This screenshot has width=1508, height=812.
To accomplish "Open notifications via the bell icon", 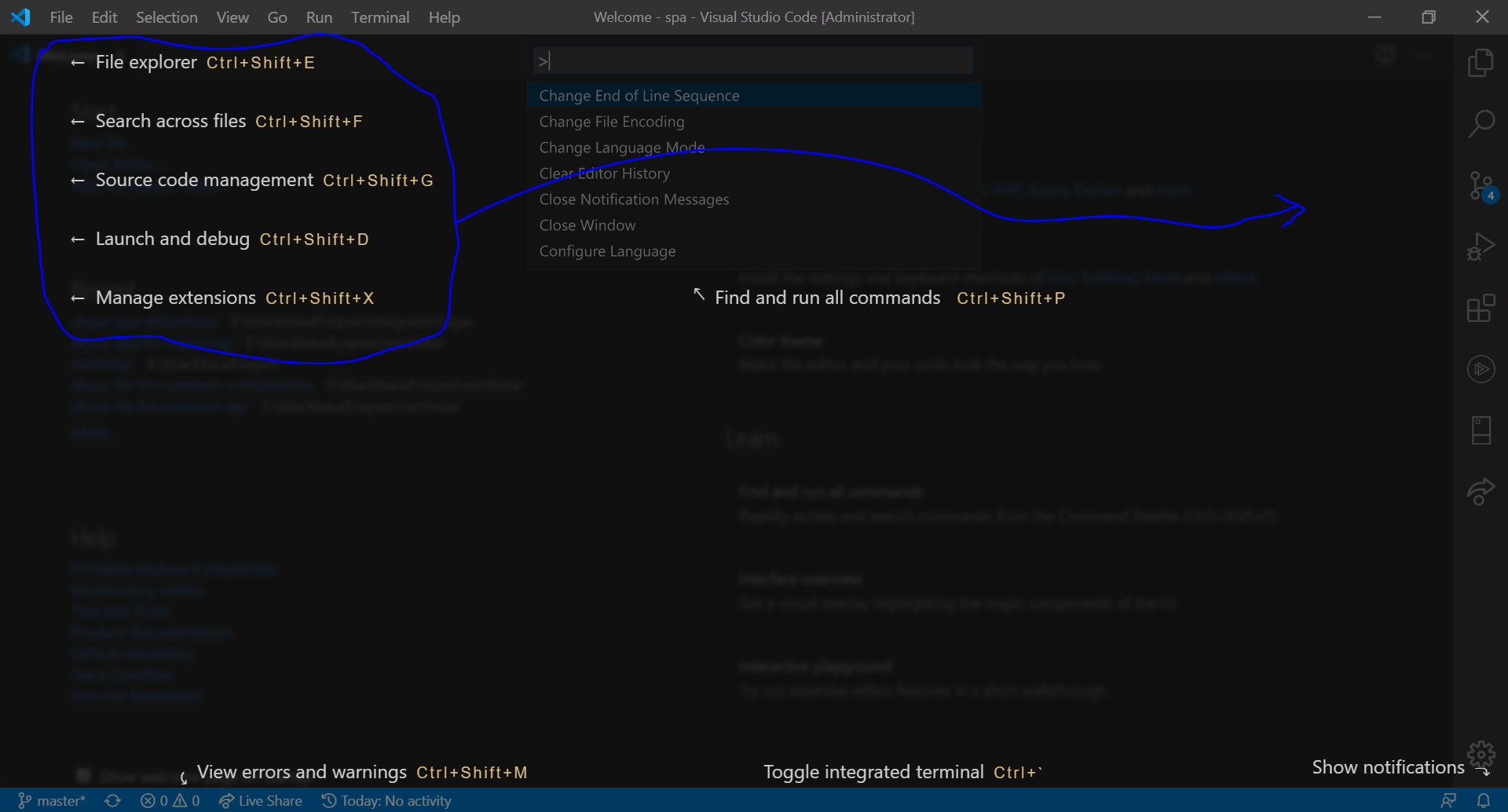I will pyautogui.click(x=1484, y=800).
